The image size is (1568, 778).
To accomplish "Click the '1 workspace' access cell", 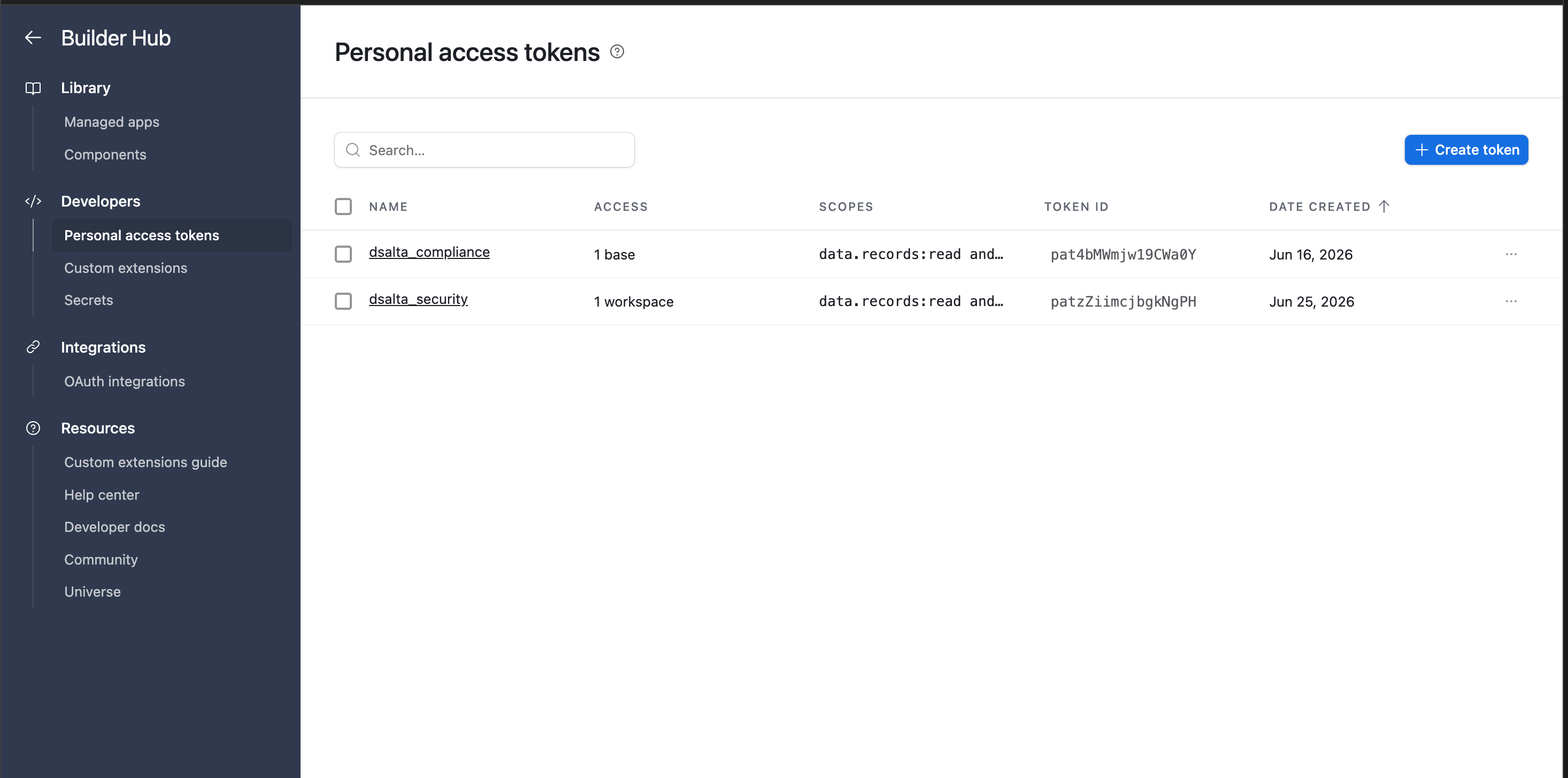I will coord(634,302).
